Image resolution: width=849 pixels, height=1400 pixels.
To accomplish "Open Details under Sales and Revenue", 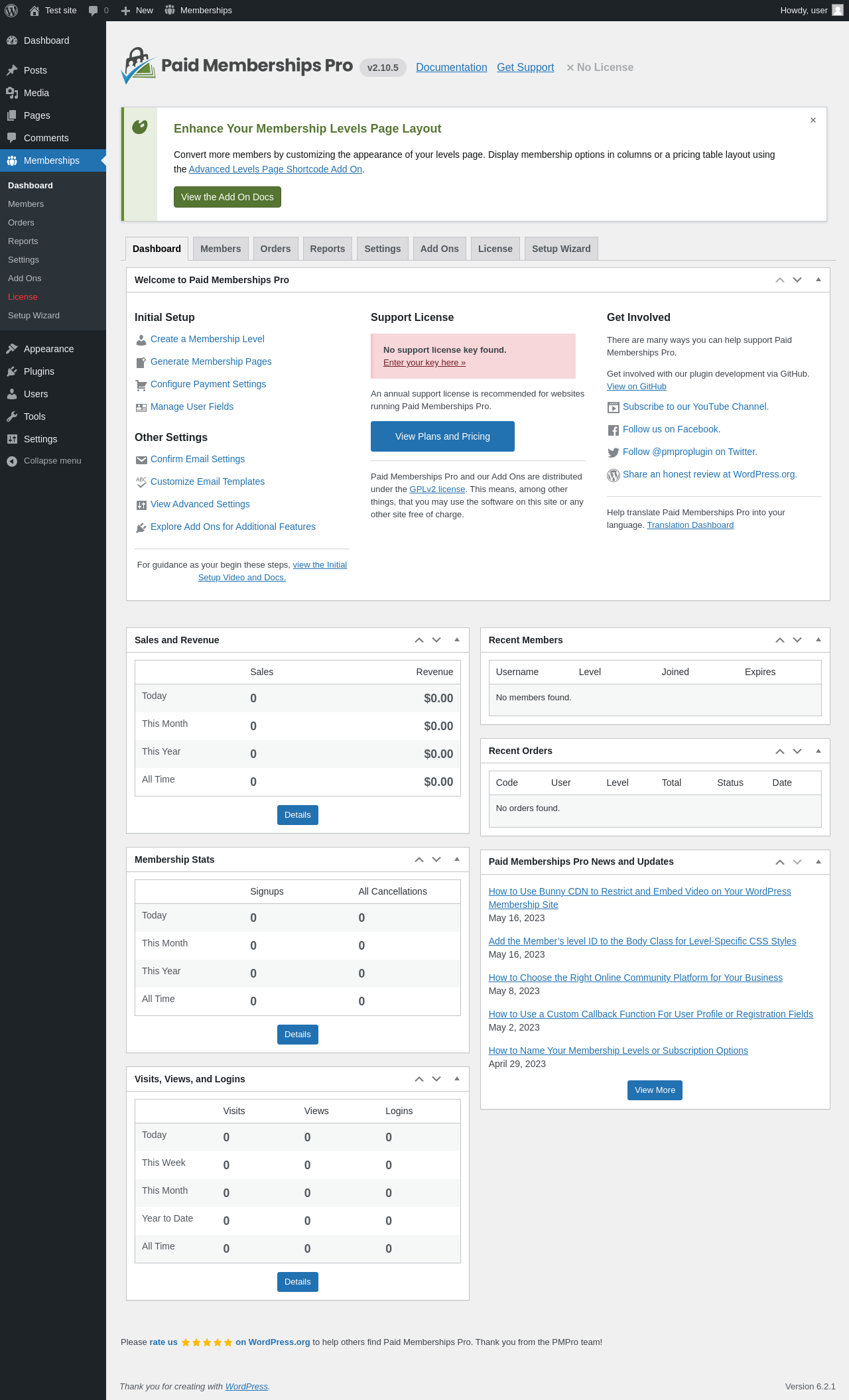I will (x=298, y=815).
